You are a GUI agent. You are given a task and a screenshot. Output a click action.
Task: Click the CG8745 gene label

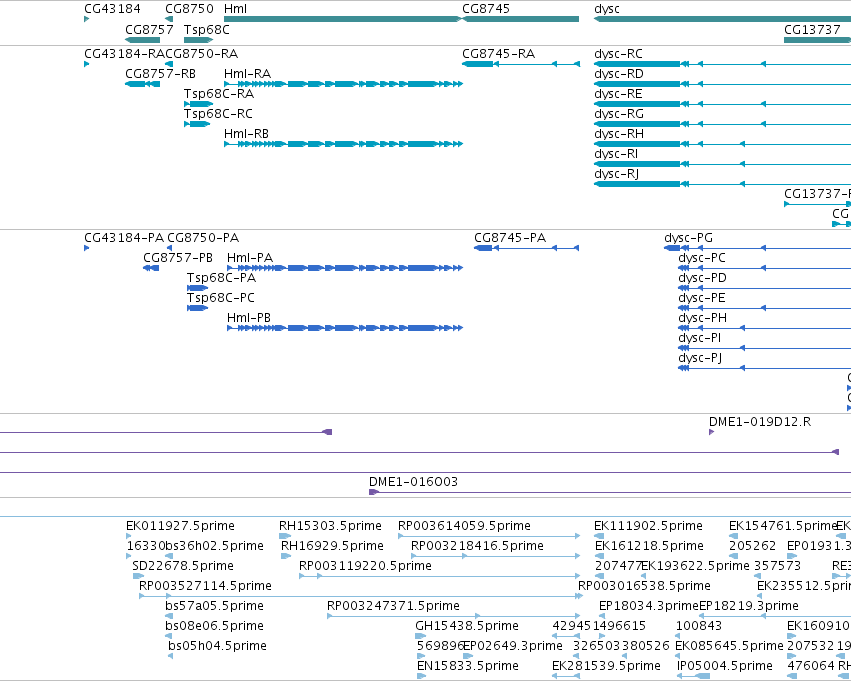(486, 9)
